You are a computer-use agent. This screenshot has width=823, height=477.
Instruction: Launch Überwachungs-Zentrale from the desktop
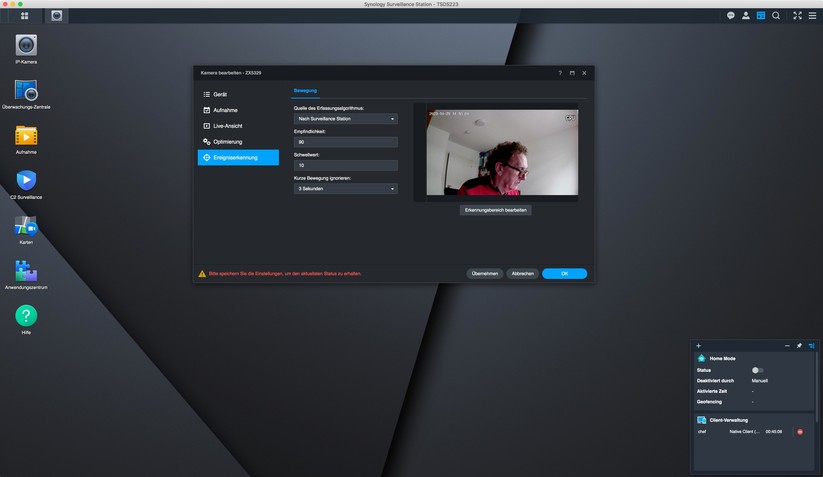(26, 90)
